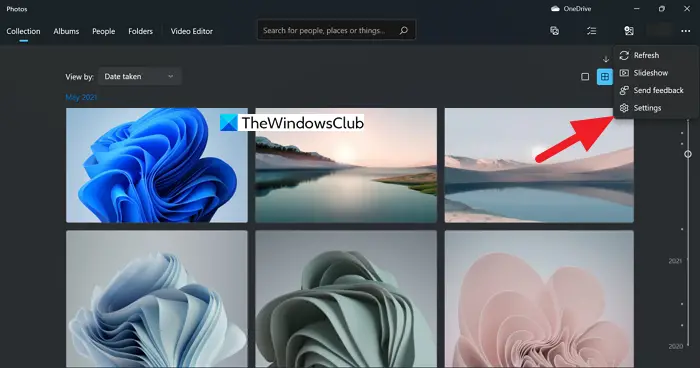700x368 pixels.
Task: Click the timeline scrubber circle handle
Action: pyautogui.click(x=688, y=154)
